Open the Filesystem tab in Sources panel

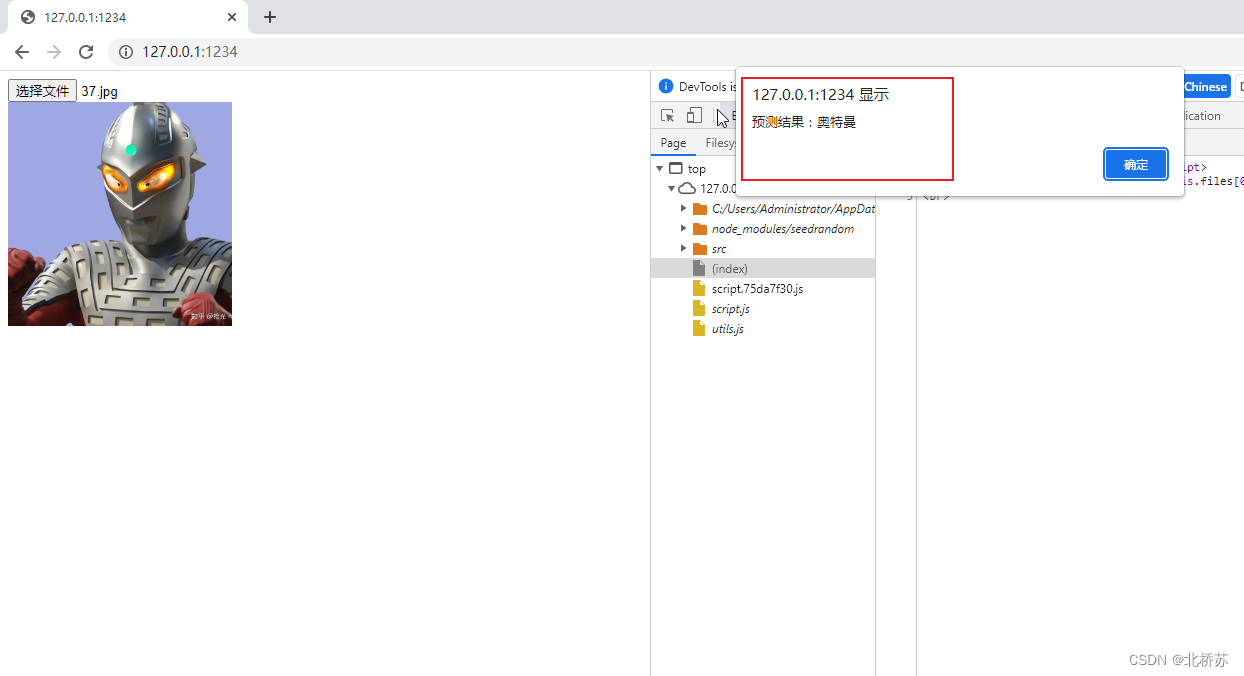[720, 143]
